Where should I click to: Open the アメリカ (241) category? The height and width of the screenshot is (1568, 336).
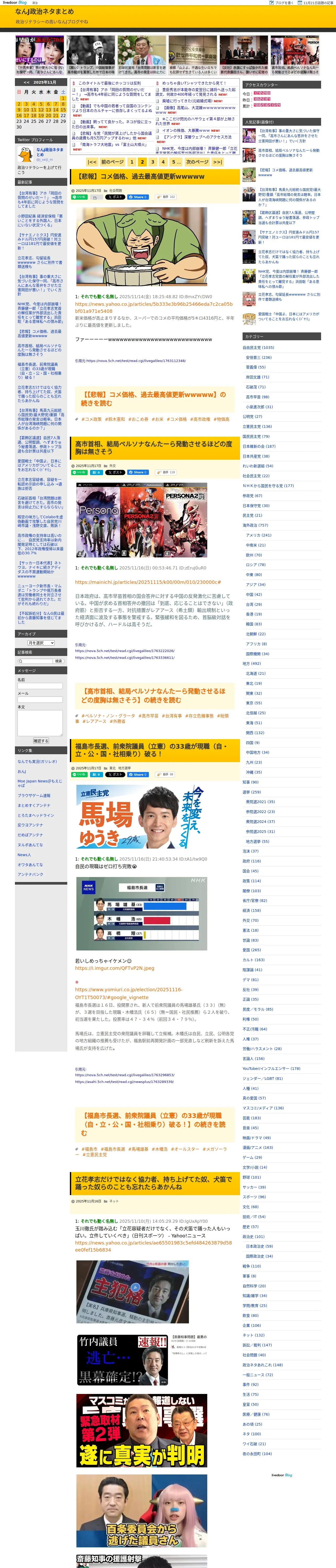(x=259, y=535)
